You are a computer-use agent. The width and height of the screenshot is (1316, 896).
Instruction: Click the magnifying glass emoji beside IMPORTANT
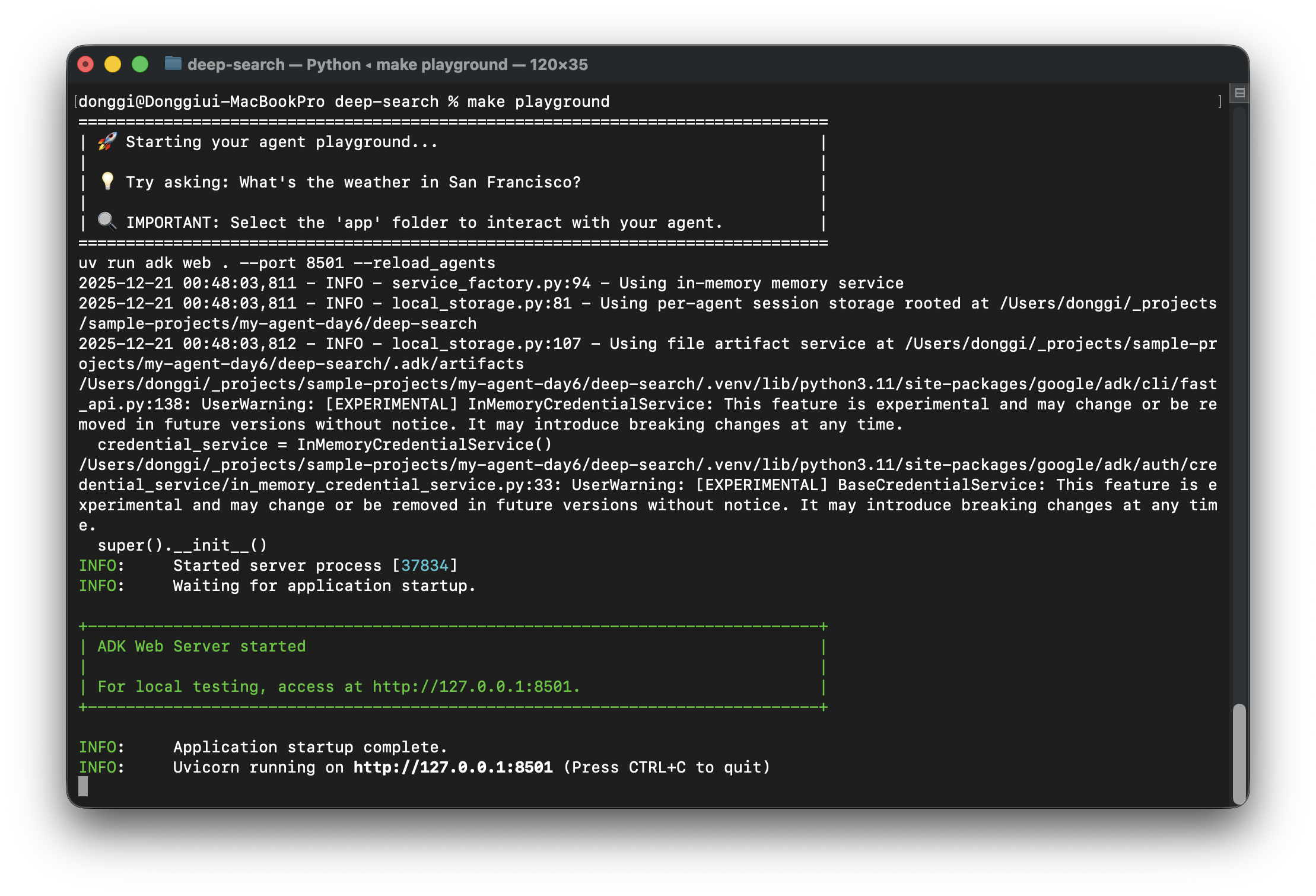pyautogui.click(x=107, y=221)
